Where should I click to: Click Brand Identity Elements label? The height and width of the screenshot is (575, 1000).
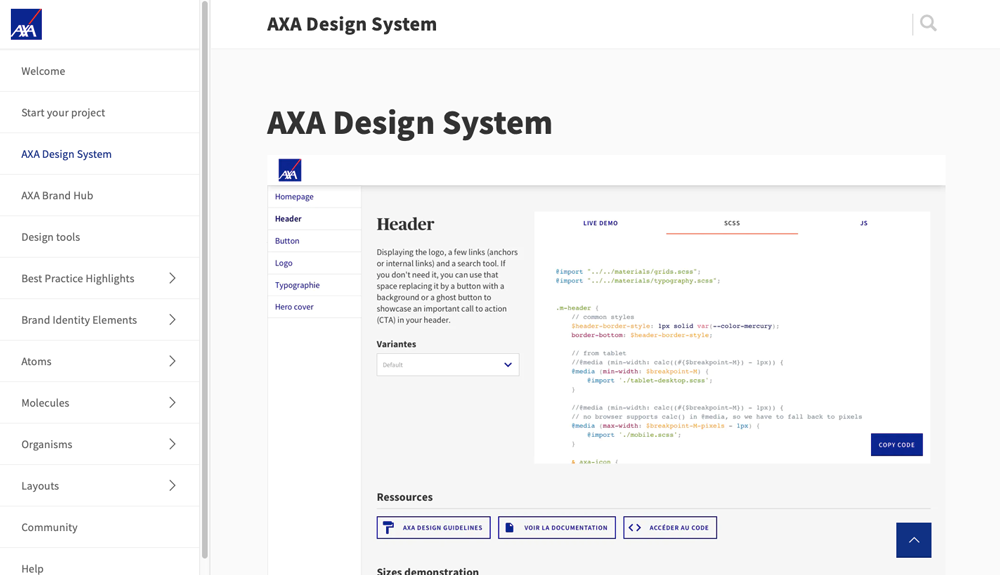coord(79,319)
